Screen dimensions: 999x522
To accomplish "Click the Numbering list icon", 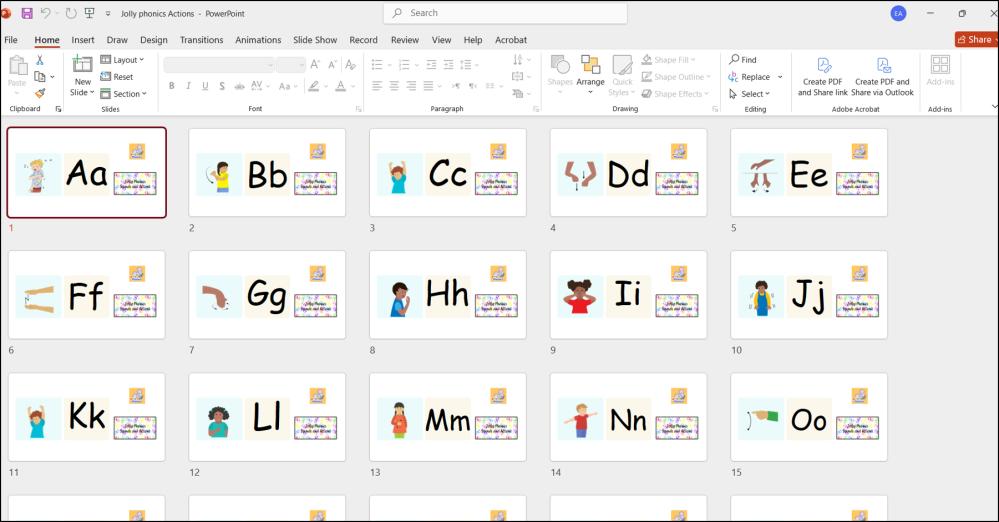I will tap(404, 64).
